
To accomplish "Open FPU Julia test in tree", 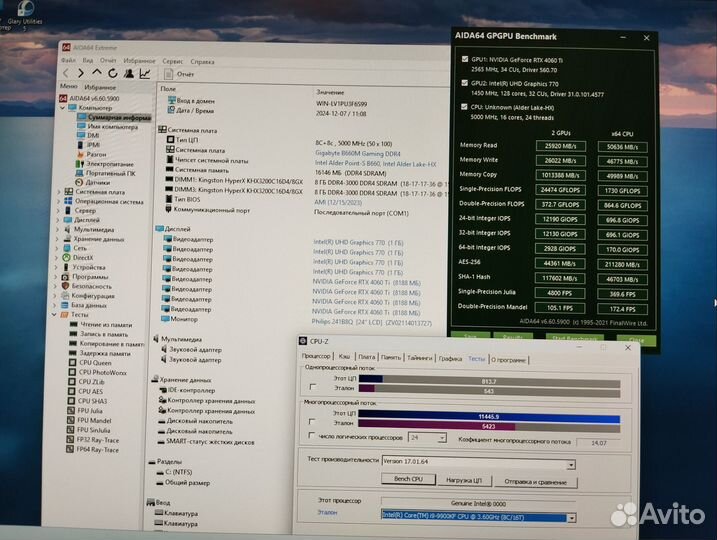I will 90,411.
